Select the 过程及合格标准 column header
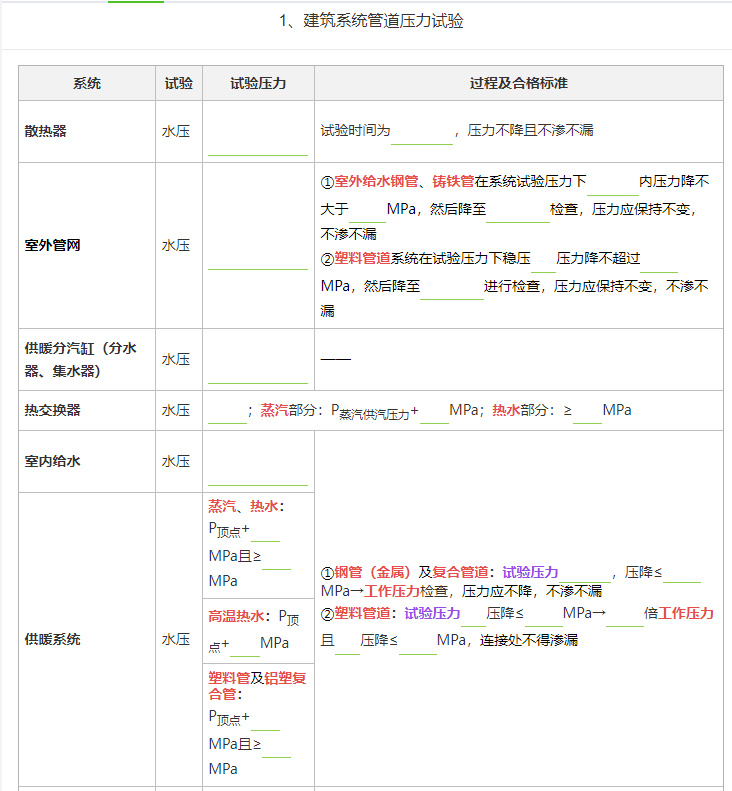Screen dimensions: 732x791 coord(518,84)
